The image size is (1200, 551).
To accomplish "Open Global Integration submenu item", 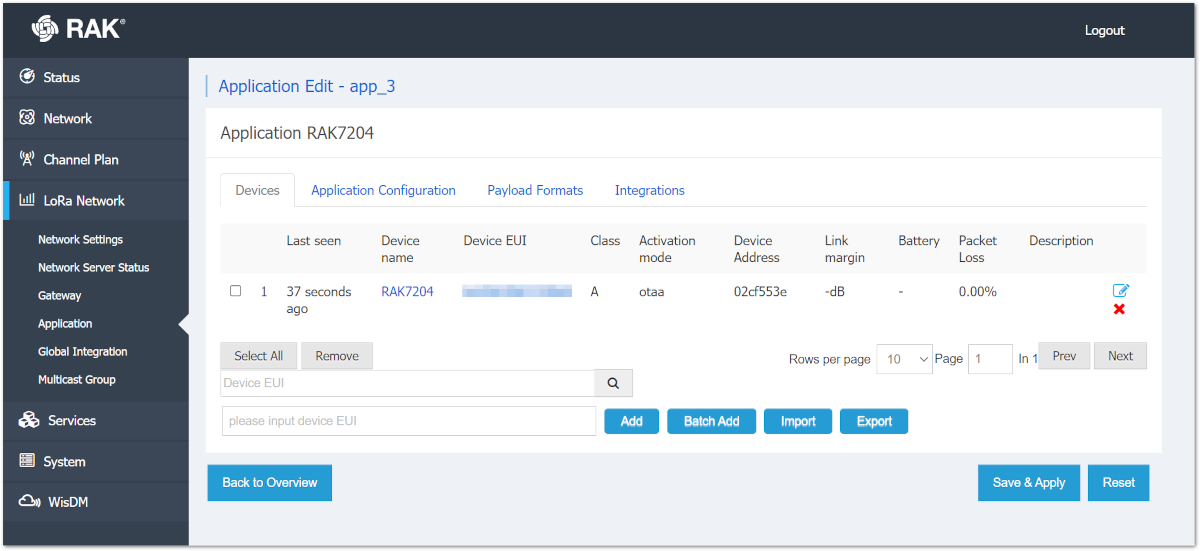I will 83,352.
